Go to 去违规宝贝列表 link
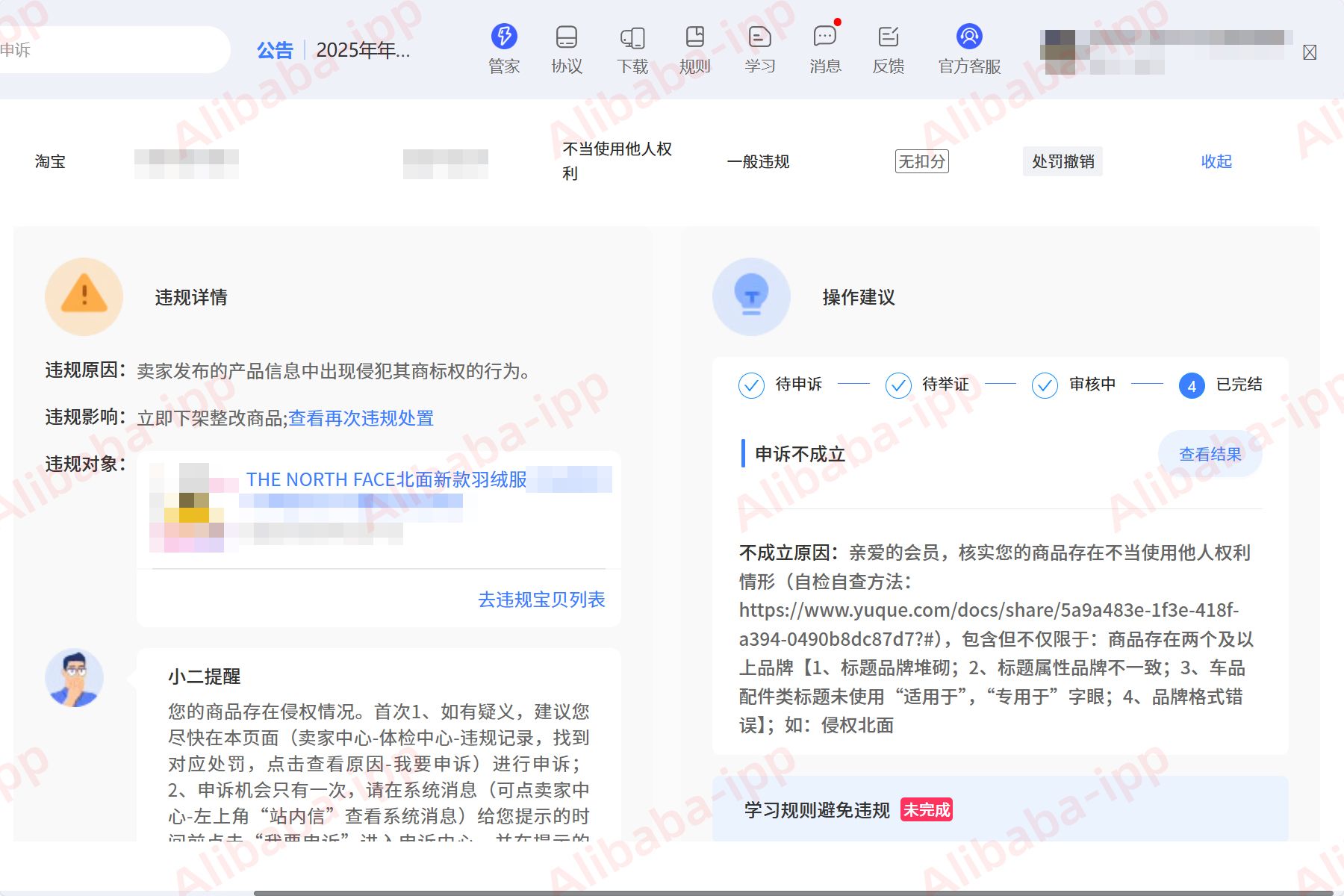The width and height of the screenshot is (1344, 896). [541, 600]
